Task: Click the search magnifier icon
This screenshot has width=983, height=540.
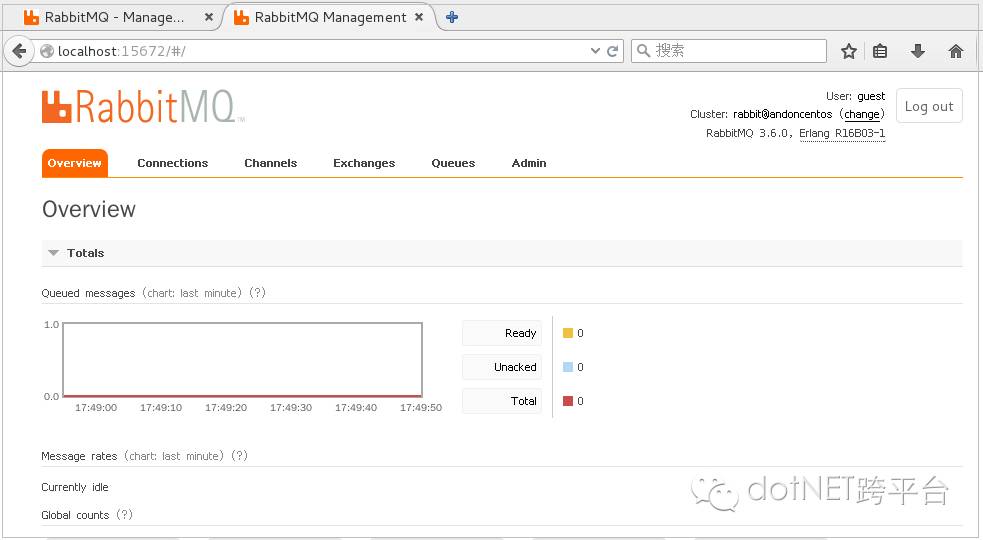Action: (643, 51)
